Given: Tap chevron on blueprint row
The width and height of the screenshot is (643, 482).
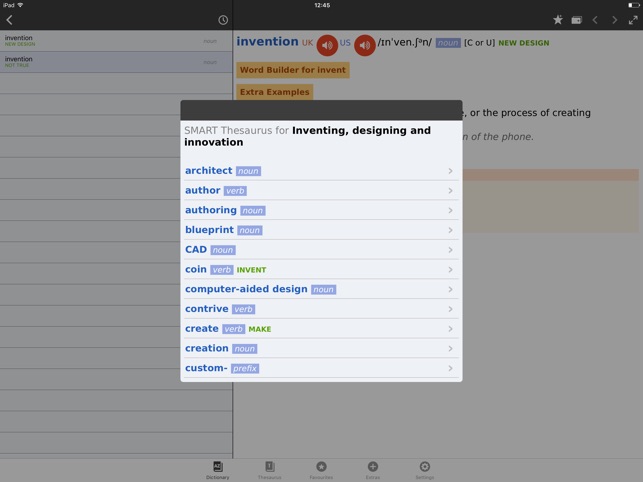Looking at the screenshot, I should [450, 230].
